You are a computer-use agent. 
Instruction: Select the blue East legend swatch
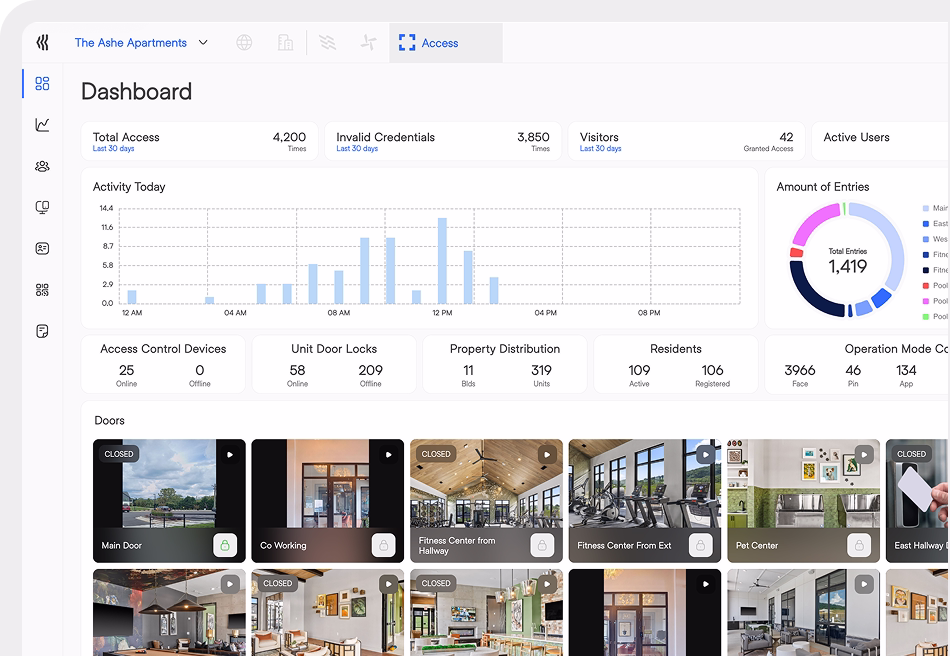tap(926, 224)
